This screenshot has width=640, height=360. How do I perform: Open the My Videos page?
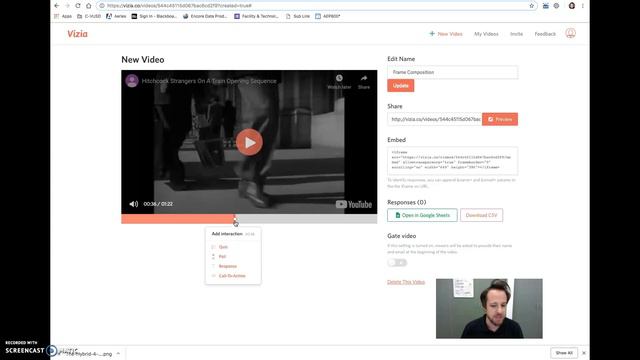(486, 34)
